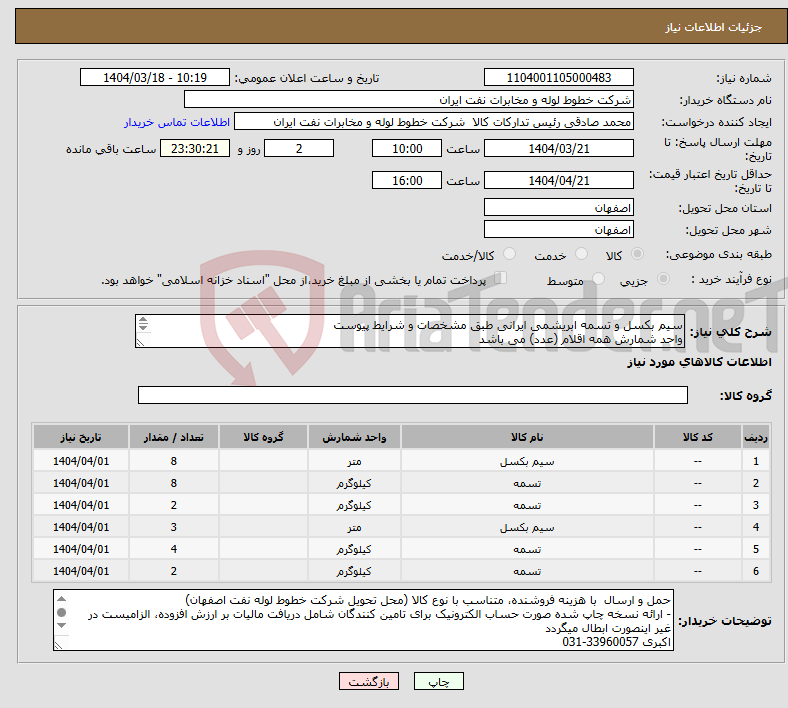Click the price validity hour field 16:00
Viewport: 788px width, 708px height.
pos(407,180)
